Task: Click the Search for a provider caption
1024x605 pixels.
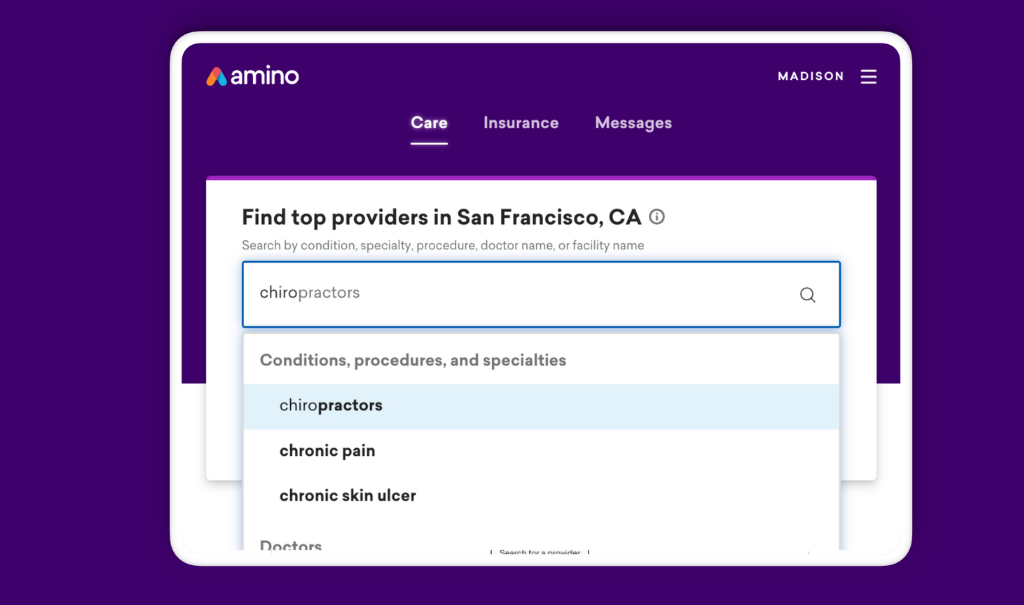Action: point(539,552)
